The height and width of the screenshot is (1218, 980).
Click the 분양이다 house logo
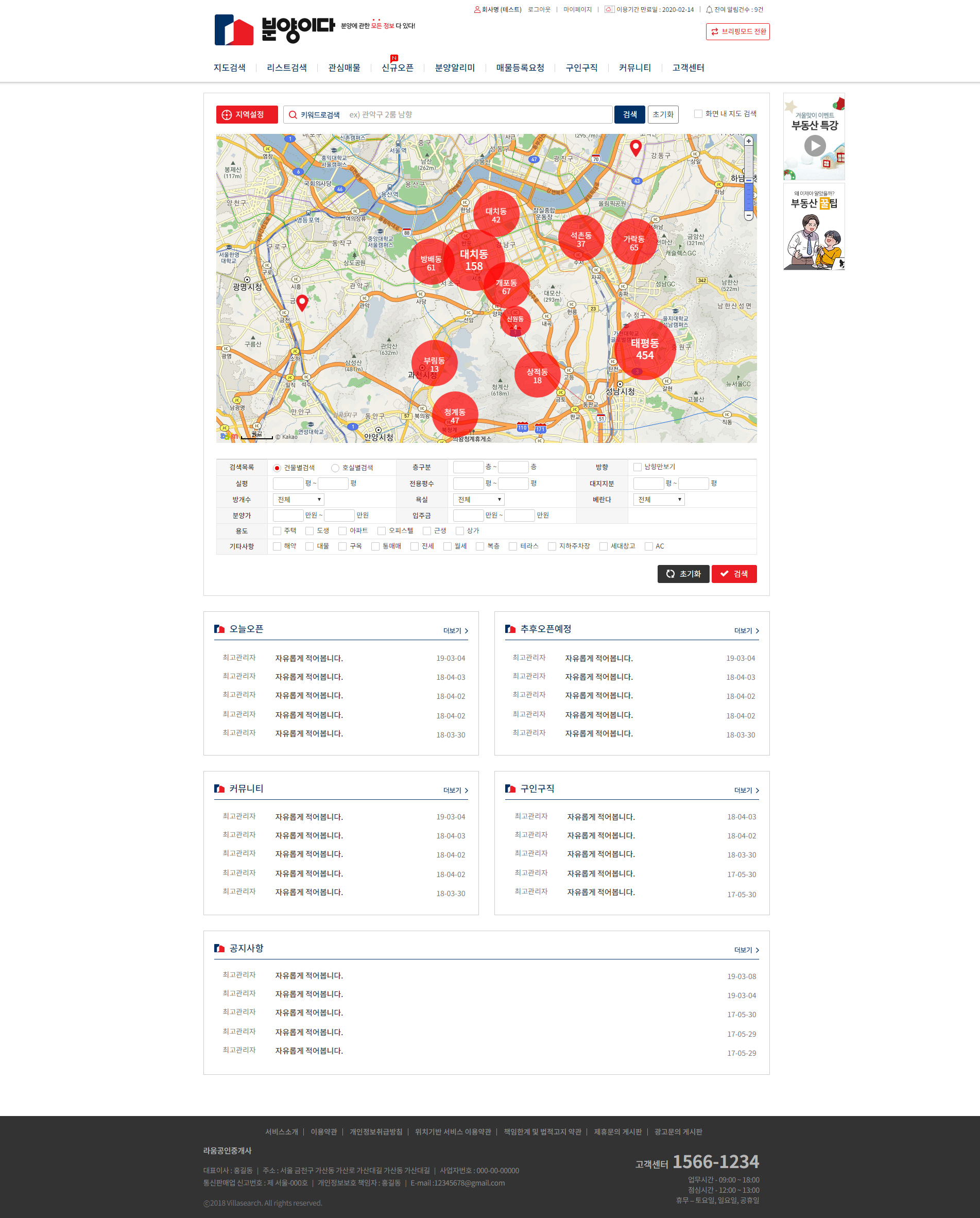click(x=234, y=29)
